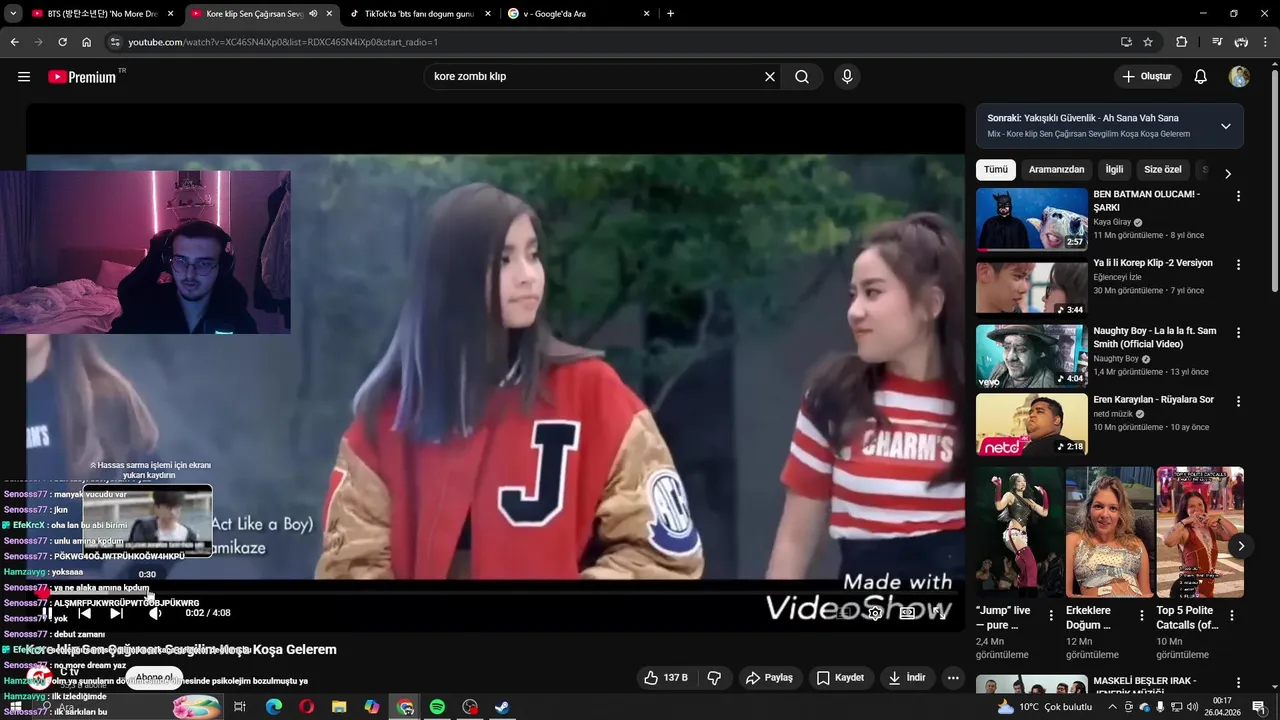Image resolution: width=1280 pixels, height=720 pixels.
Task: Open Spotify from the taskbar
Action: 437,707
